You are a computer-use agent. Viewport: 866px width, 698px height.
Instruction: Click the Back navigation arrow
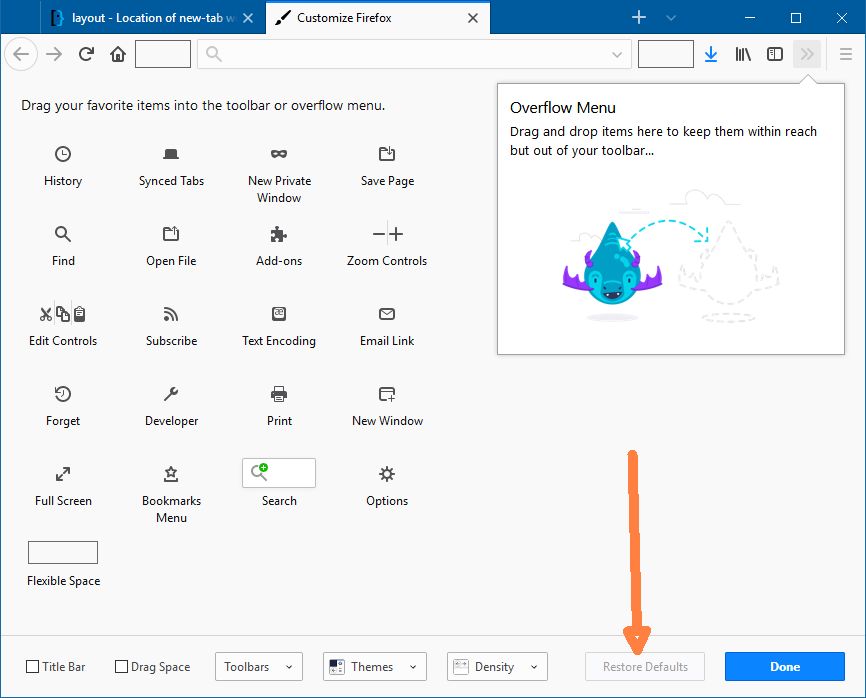(21, 54)
